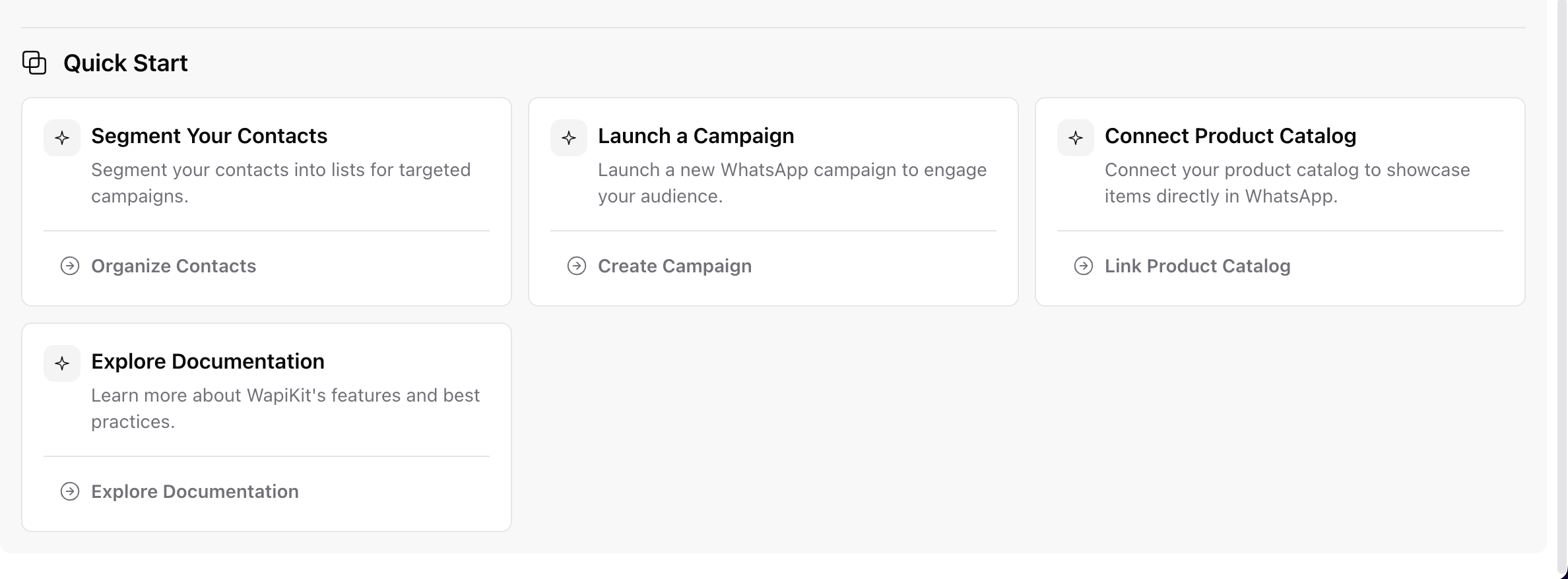1568x579 pixels.
Task: Click arrow circle icon next to Link Product Catalog
Action: pyautogui.click(x=1084, y=266)
